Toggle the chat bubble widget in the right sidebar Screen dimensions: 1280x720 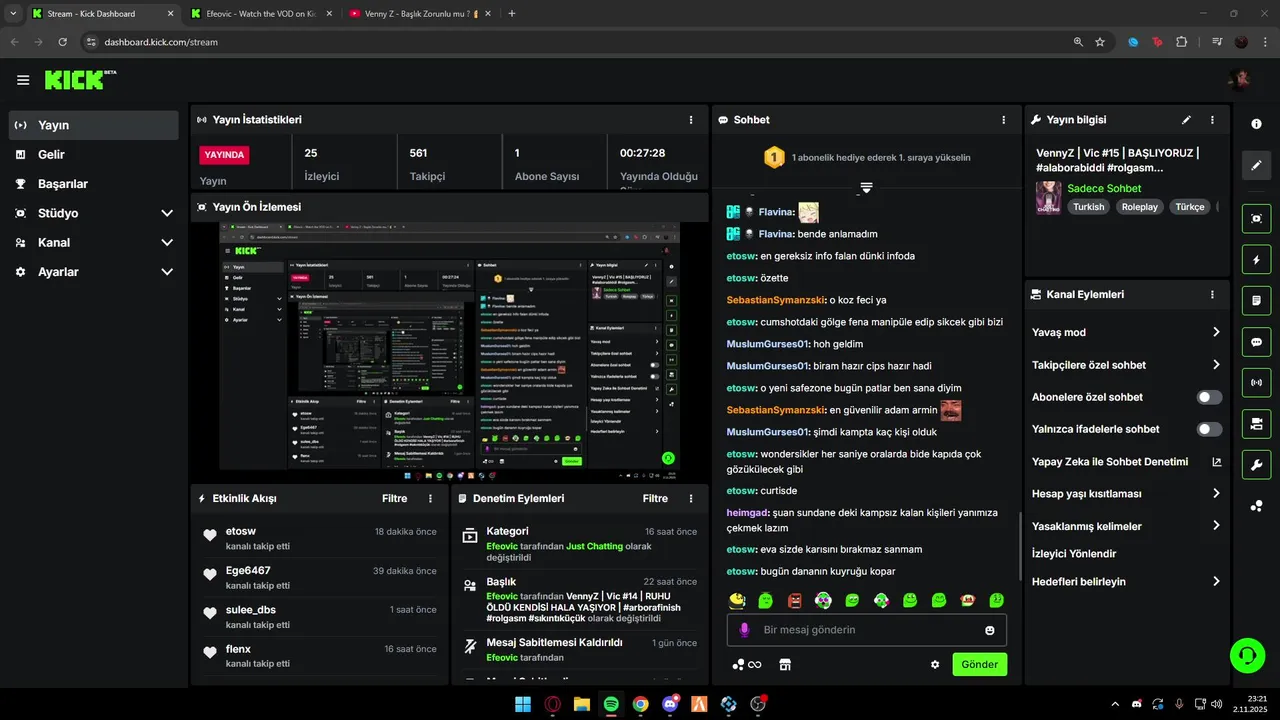pyautogui.click(x=1256, y=341)
